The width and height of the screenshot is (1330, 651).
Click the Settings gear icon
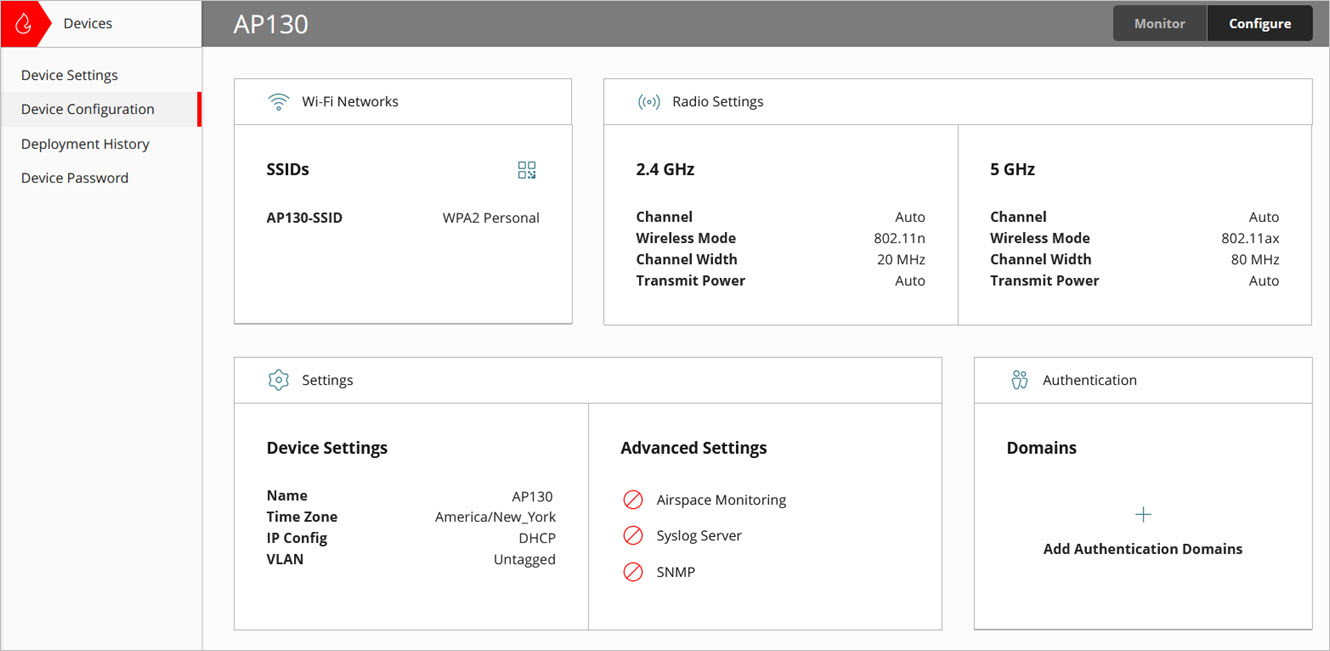278,380
